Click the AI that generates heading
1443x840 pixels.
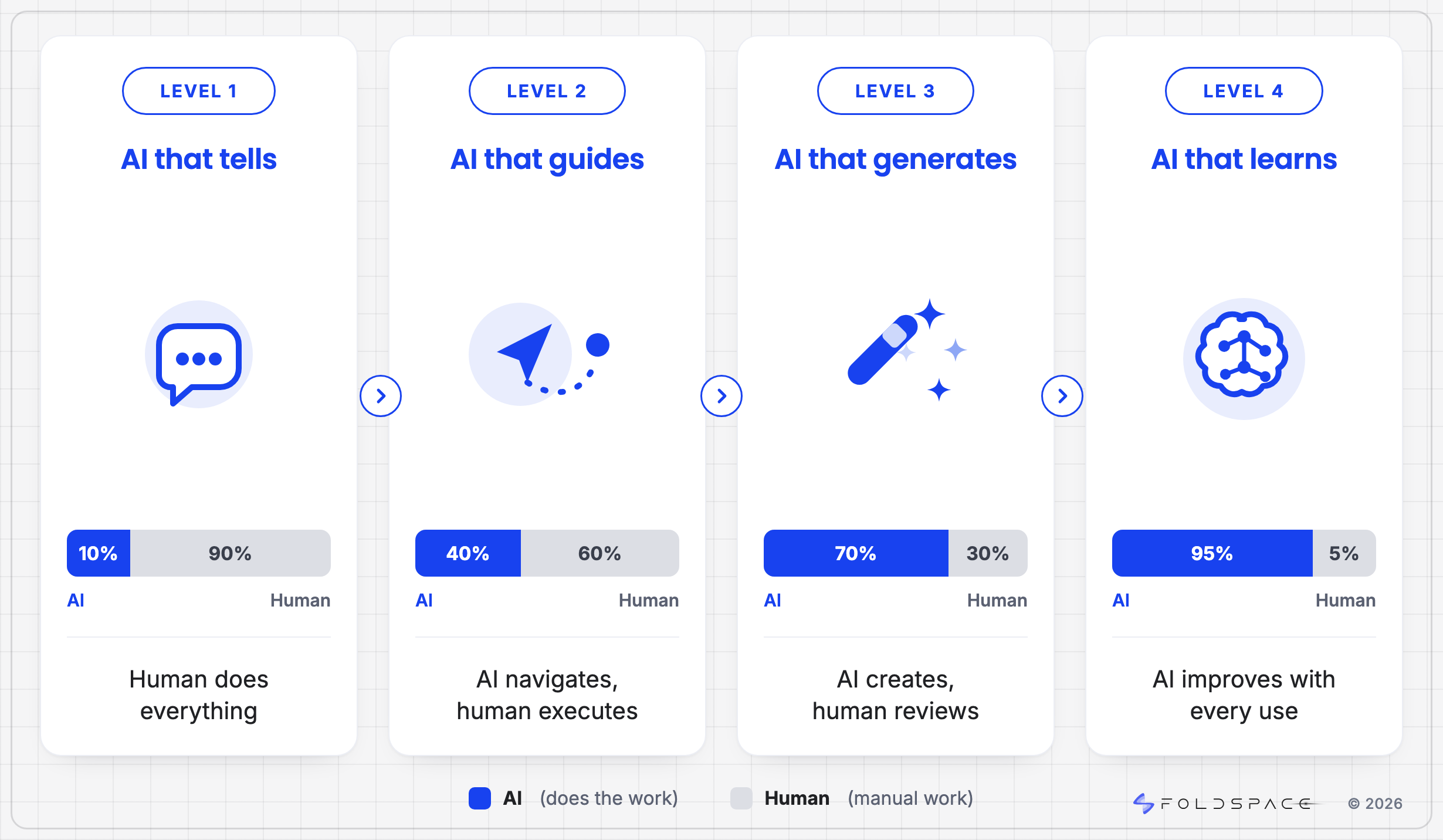click(896, 160)
